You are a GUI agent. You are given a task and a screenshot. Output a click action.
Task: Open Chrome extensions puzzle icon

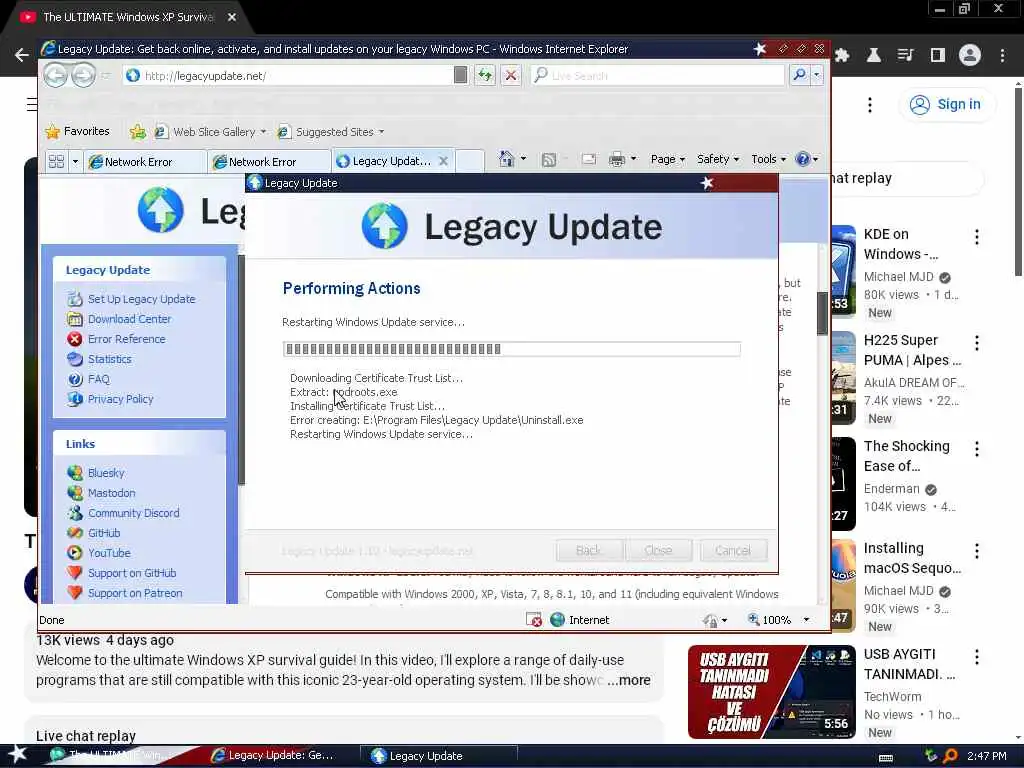point(842,55)
